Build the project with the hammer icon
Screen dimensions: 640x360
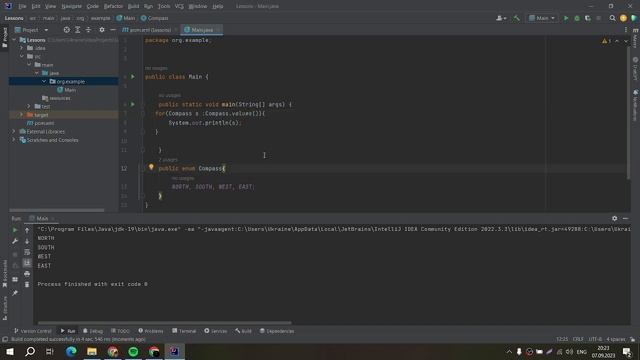(x=516, y=18)
